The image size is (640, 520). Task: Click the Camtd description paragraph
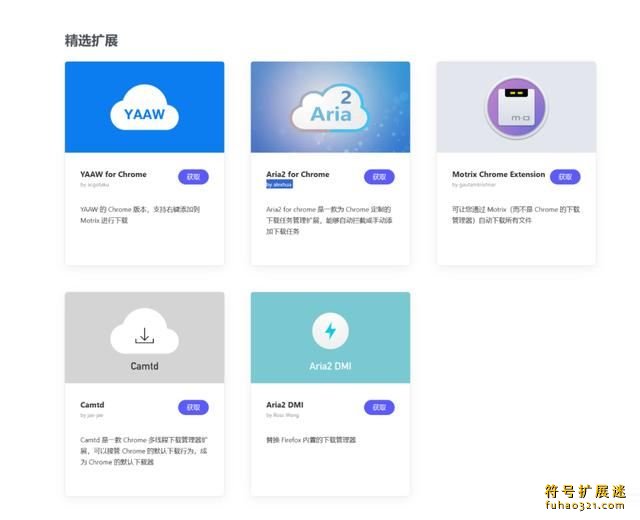pyautogui.click(x=144, y=451)
